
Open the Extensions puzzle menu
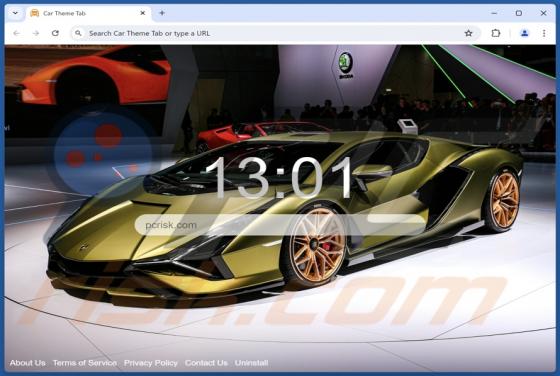[496, 33]
